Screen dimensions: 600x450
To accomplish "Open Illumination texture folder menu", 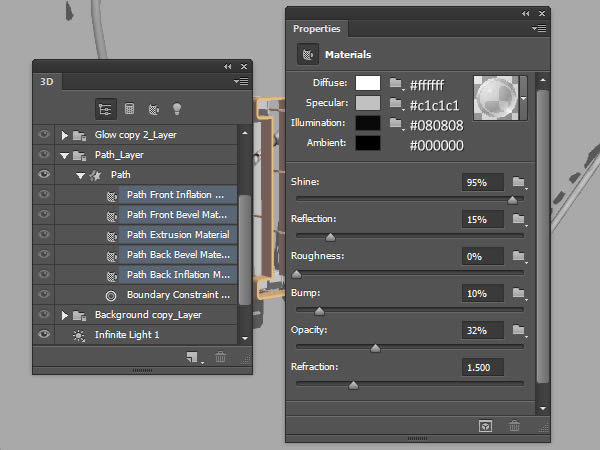I will pyautogui.click(x=396, y=124).
